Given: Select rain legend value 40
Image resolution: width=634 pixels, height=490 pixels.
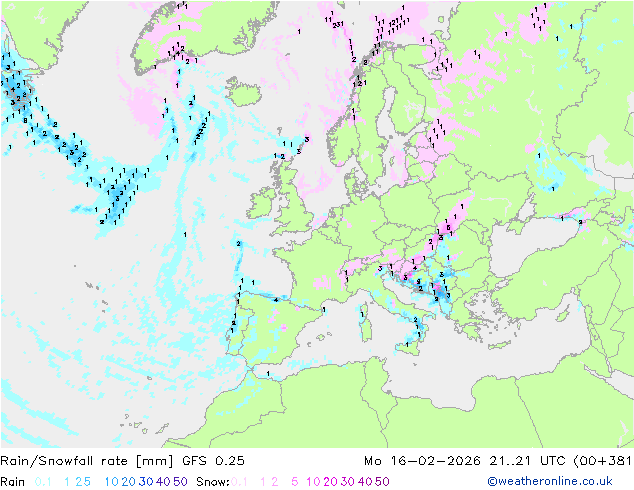Looking at the screenshot, I should [x=163, y=482].
